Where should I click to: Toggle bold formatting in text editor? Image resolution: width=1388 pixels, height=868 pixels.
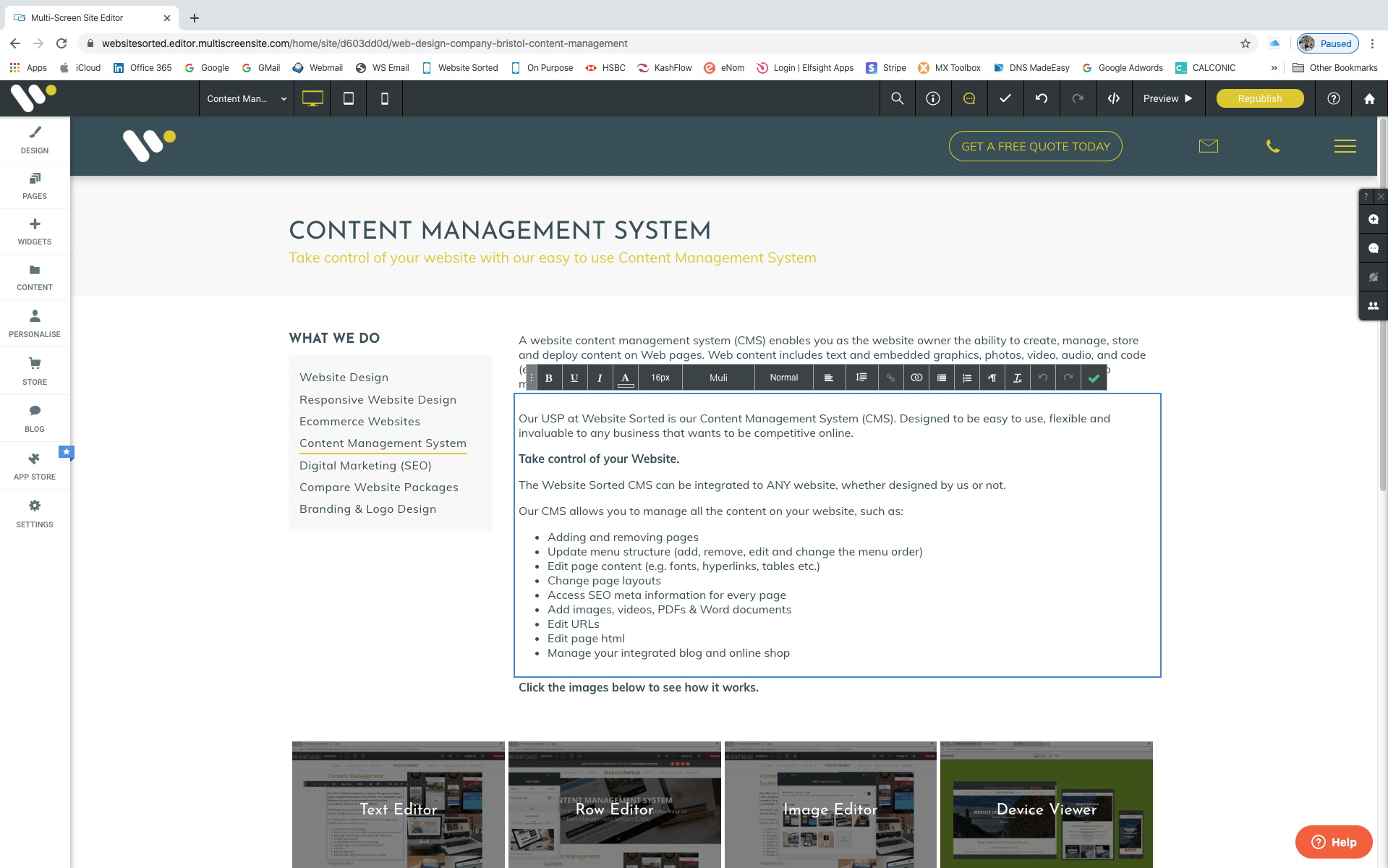pos(549,377)
